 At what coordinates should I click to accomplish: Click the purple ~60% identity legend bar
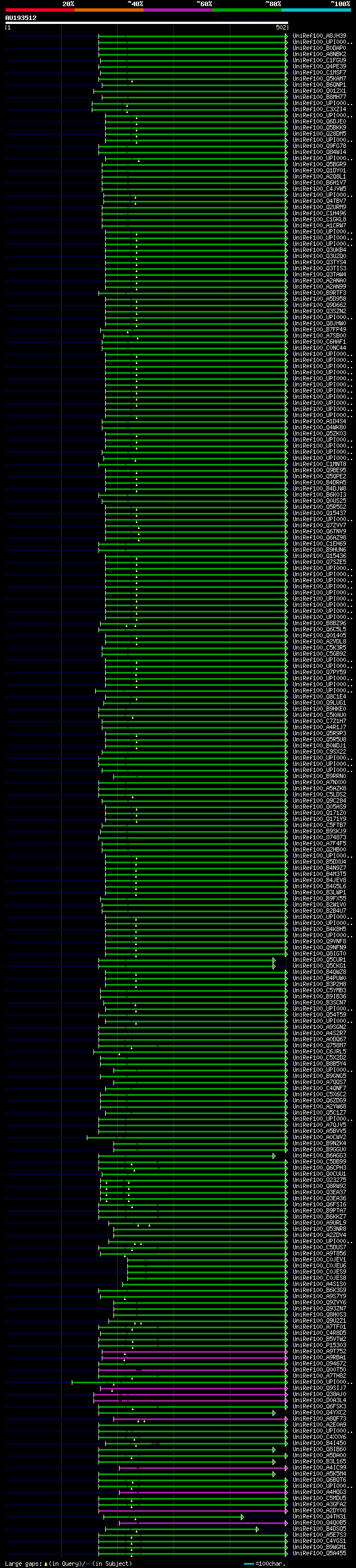click(179, 10)
